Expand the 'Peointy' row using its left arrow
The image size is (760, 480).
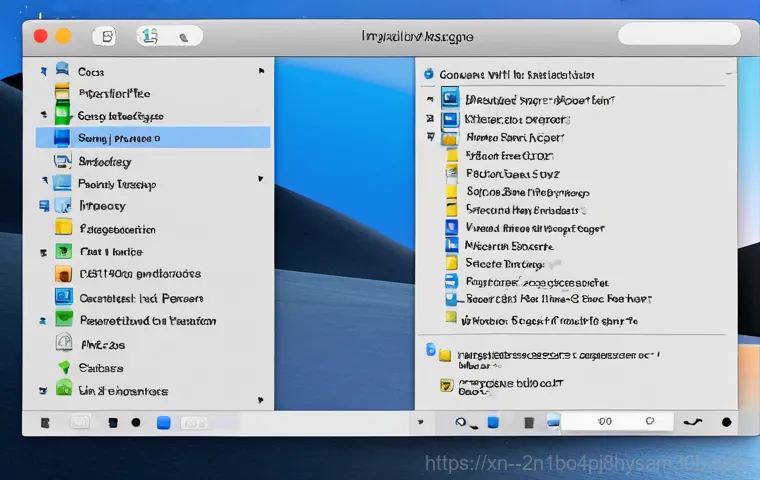coord(45,181)
